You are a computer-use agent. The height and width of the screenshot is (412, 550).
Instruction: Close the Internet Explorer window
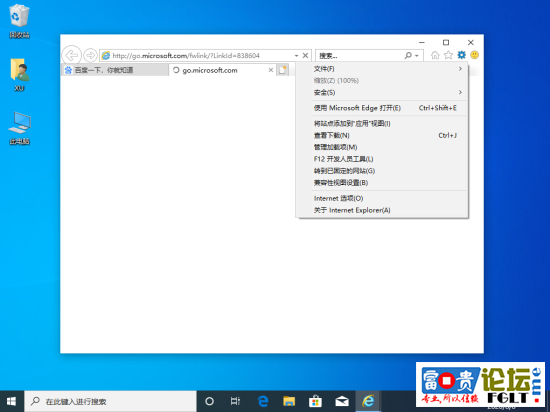pos(471,42)
